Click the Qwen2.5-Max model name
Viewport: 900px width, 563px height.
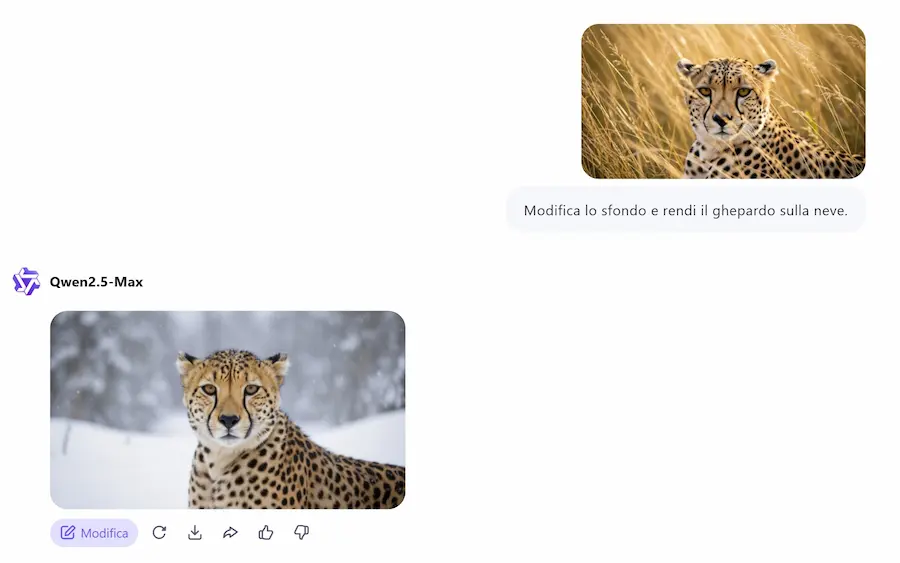tap(96, 282)
